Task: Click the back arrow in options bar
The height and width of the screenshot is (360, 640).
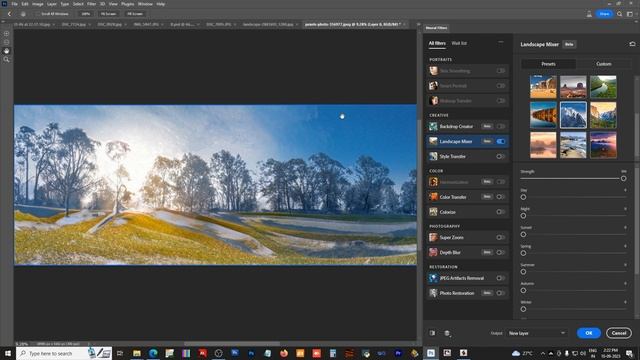Action: [9, 14]
